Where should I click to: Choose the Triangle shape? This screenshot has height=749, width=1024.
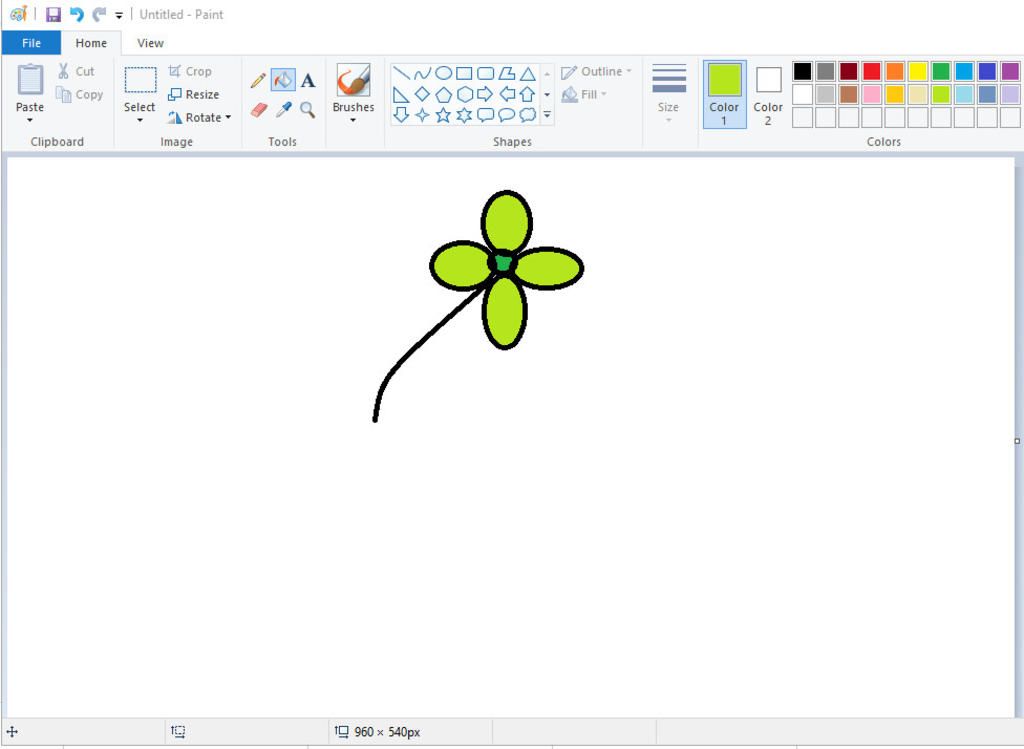click(528, 73)
